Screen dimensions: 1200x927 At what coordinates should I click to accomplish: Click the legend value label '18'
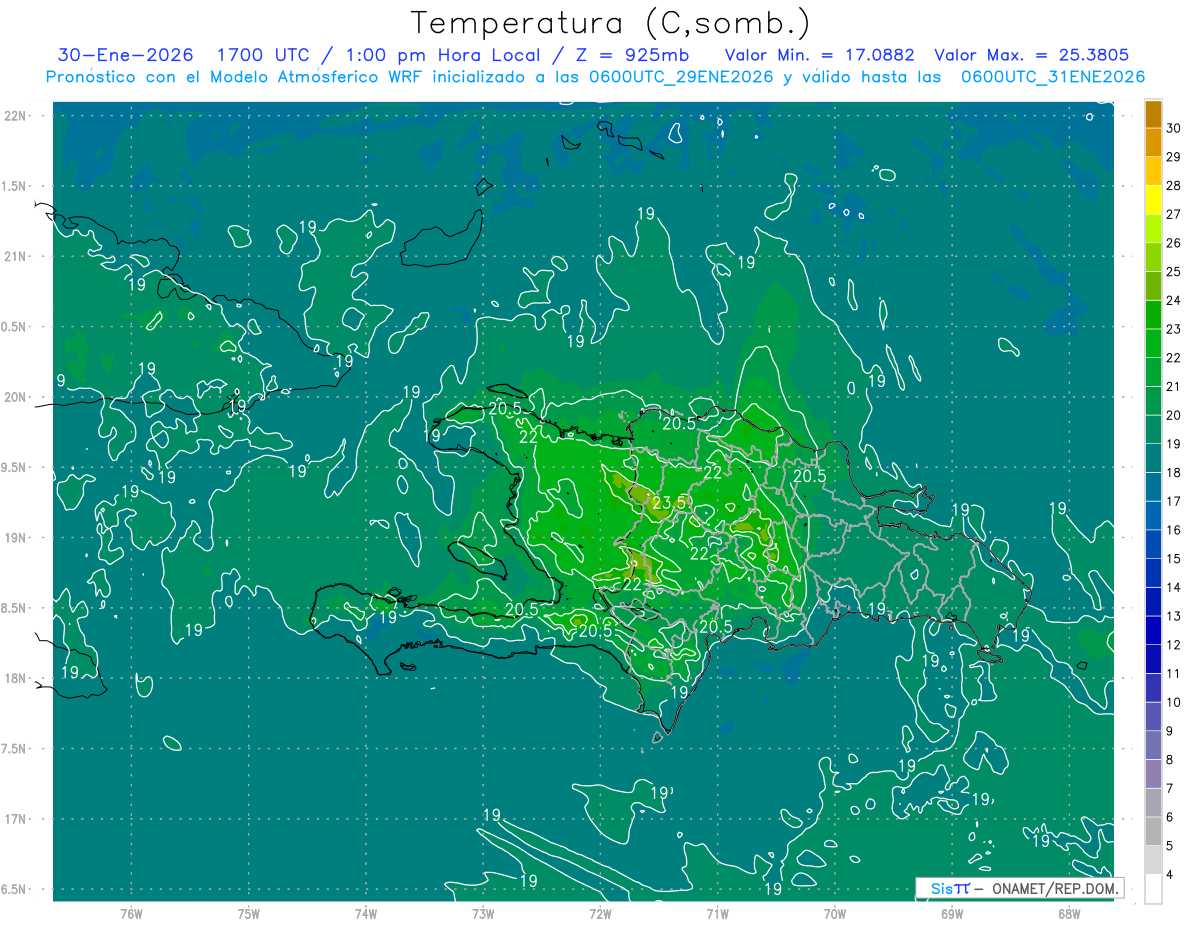point(1174,473)
